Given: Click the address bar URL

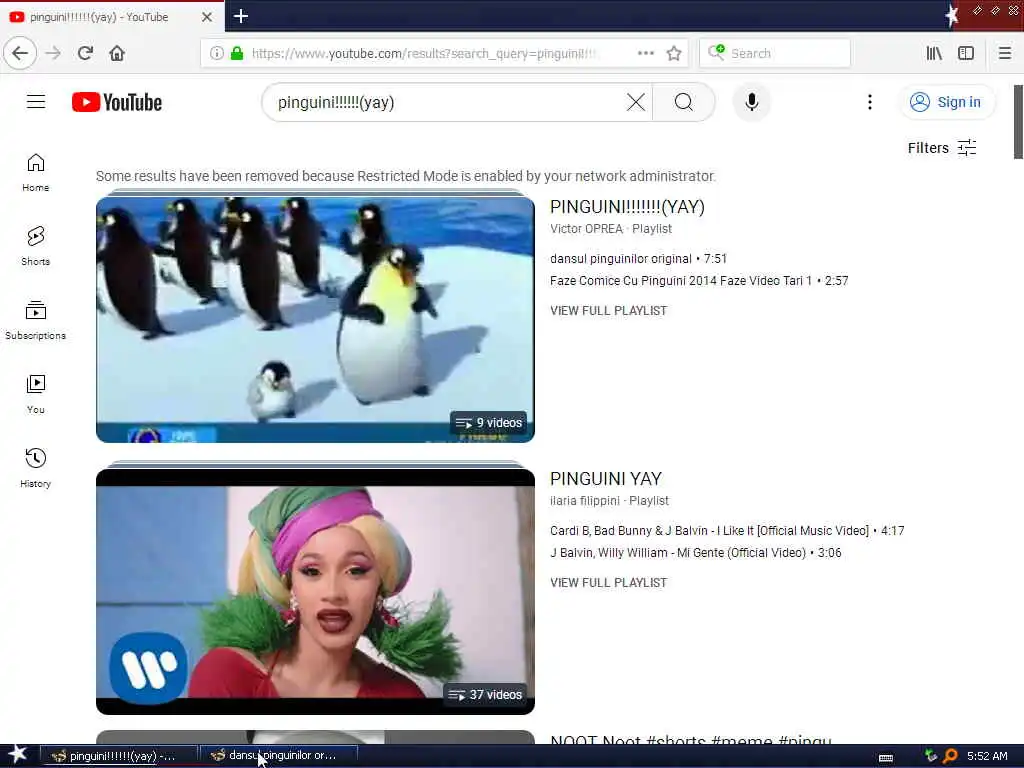Looking at the screenshot, I should point(424,53).
